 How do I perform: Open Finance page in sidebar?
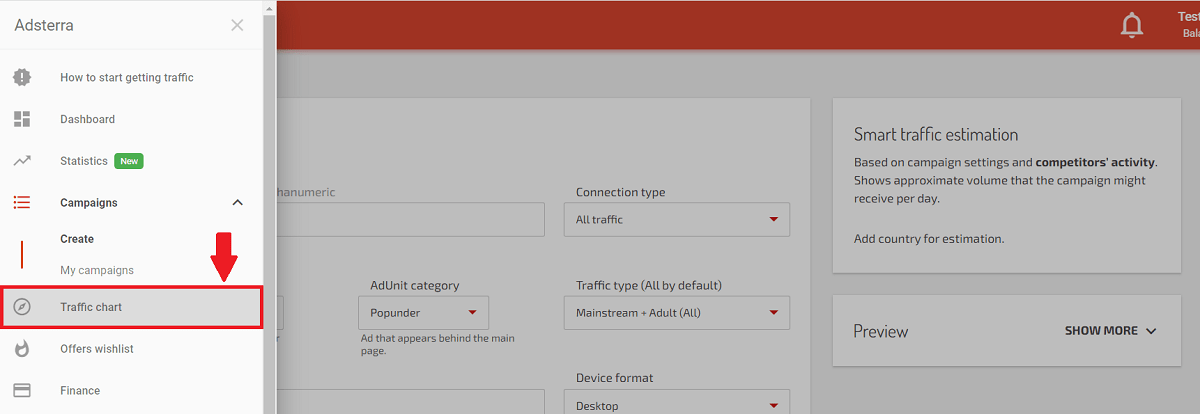(80, 391)
